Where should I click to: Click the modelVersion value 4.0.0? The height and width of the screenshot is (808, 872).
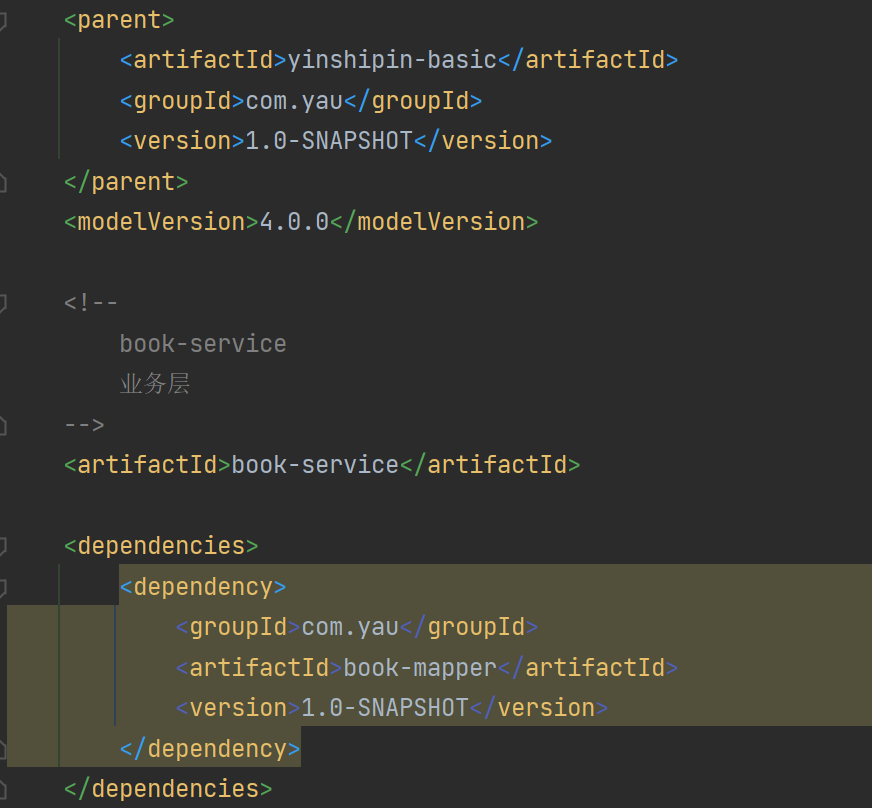[x=294, y=222]
